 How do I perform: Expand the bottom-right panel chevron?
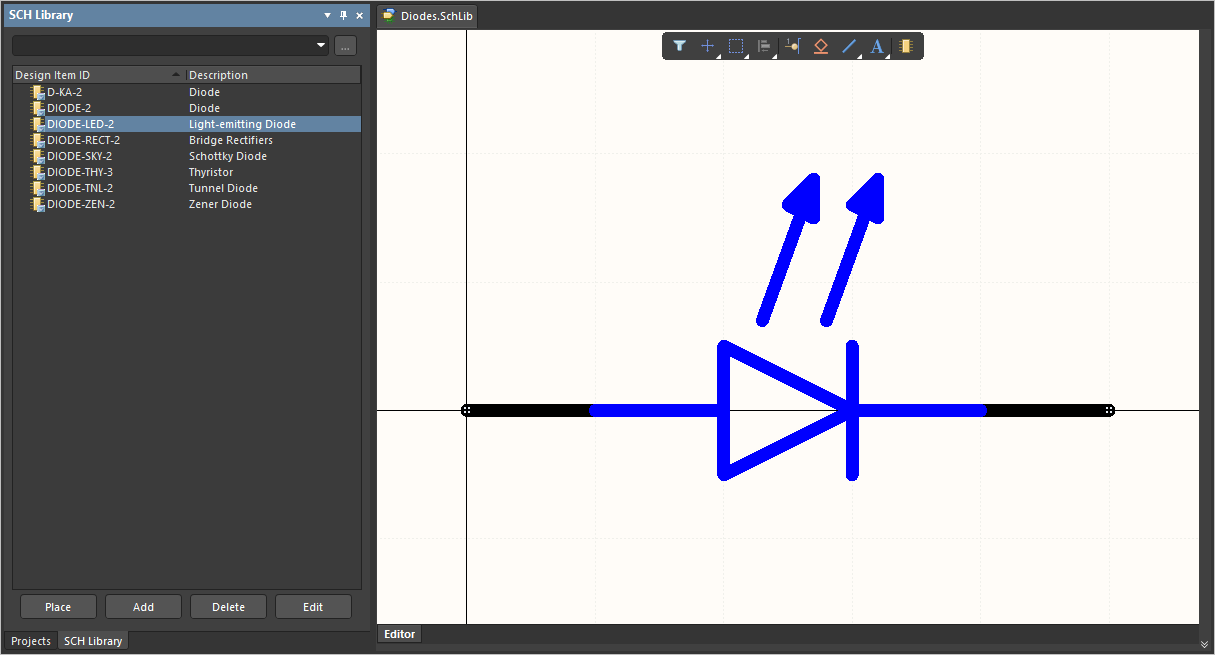[1204, 643]
